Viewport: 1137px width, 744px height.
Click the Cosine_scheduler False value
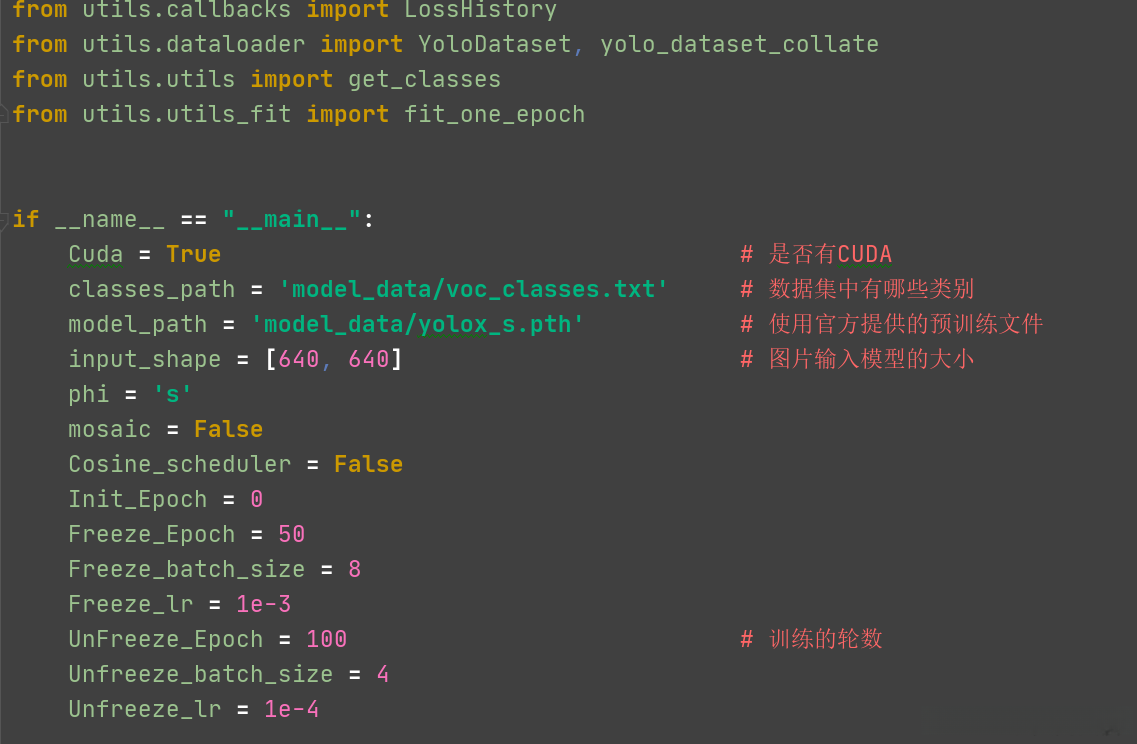(368, 464)
